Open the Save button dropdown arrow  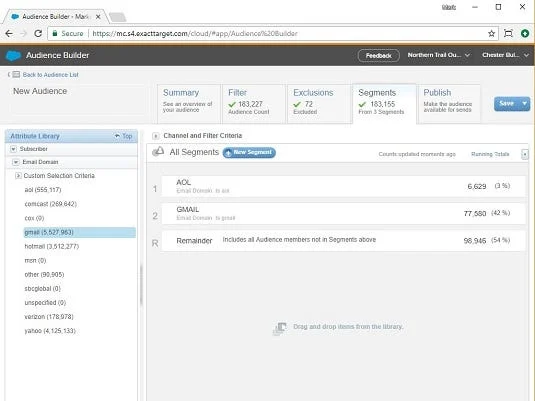click(x=525, y=103)
